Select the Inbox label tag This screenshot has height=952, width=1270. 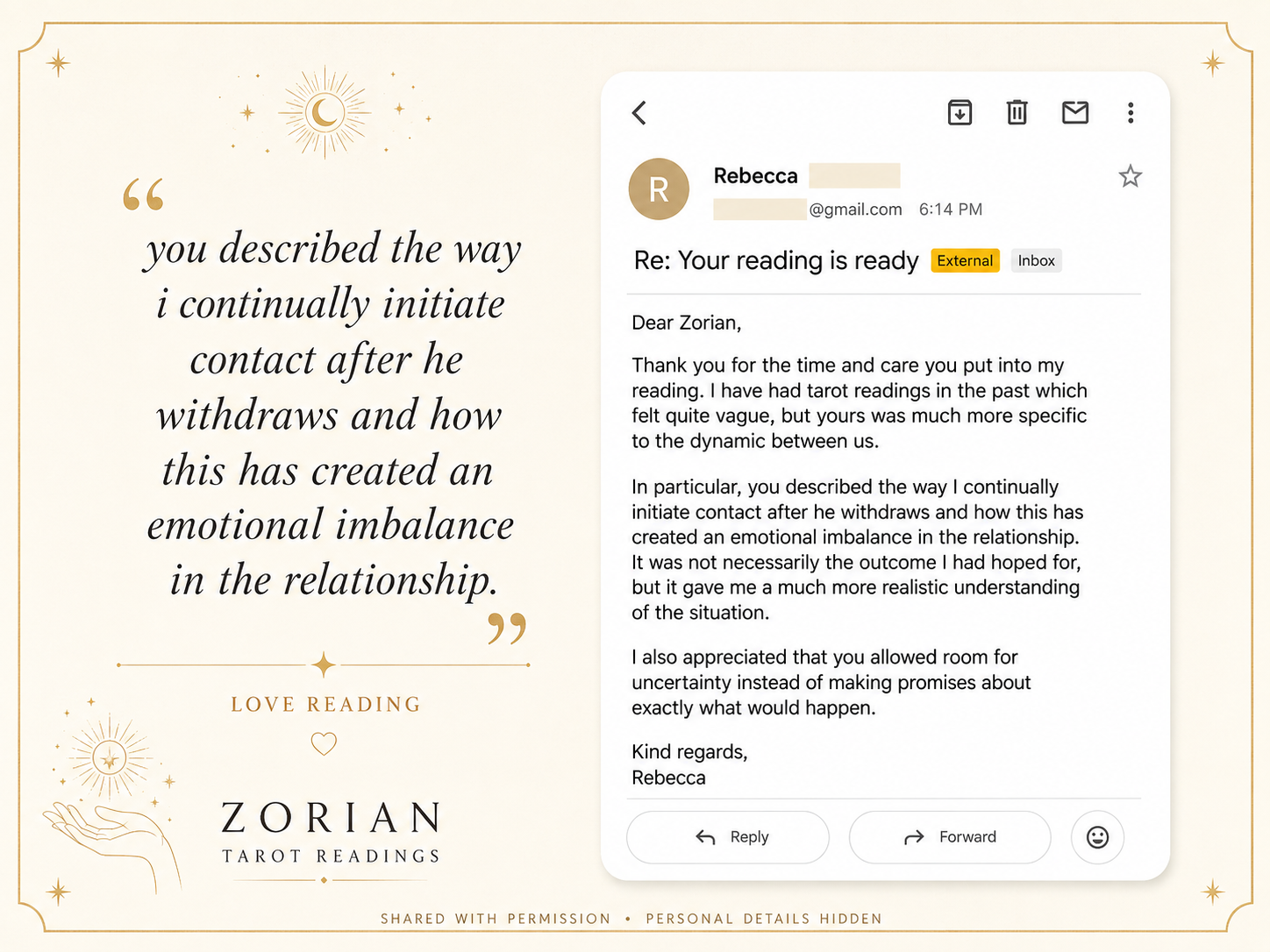point(1036,260)
